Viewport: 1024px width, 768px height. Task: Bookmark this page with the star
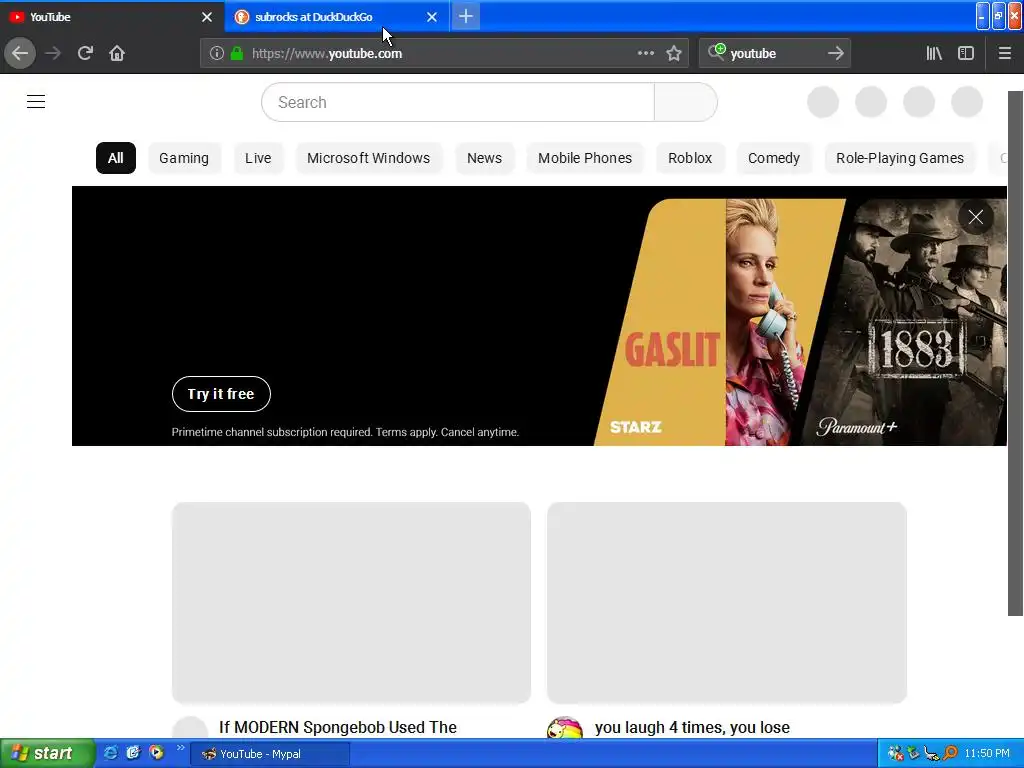point(674,54)
